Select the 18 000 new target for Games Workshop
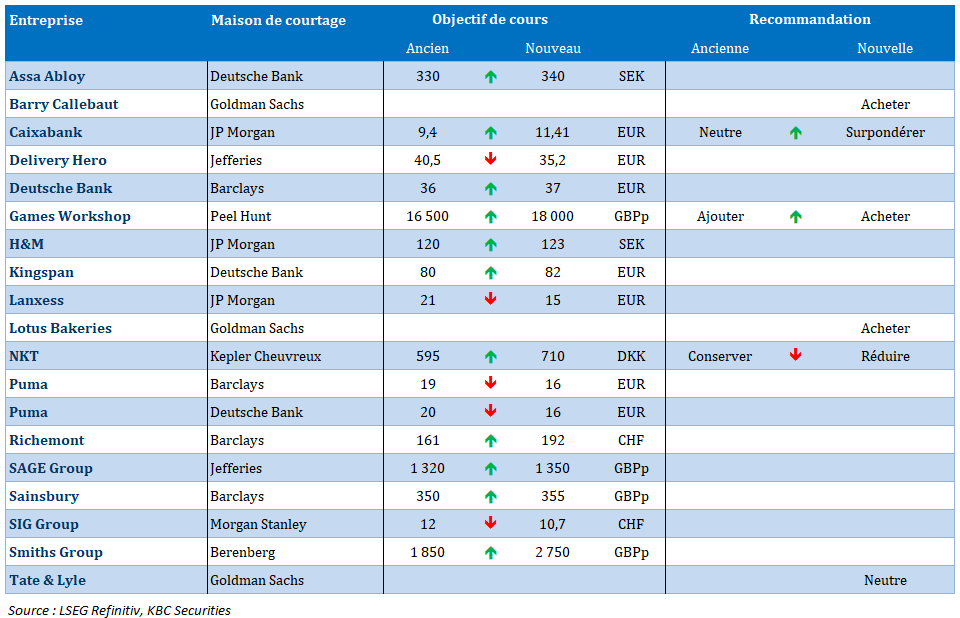 (552, 216)
